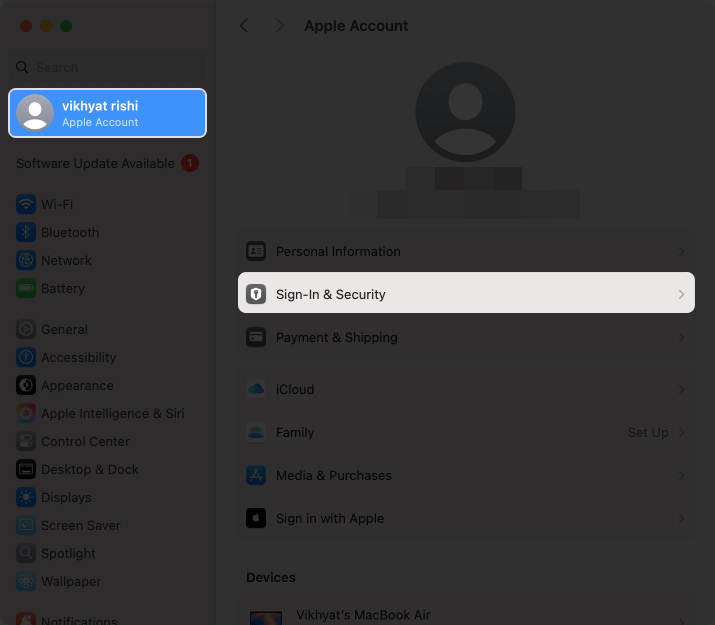Open Media & Purchases label
This screenshot has height=625, width=715.
pos(334,475)
